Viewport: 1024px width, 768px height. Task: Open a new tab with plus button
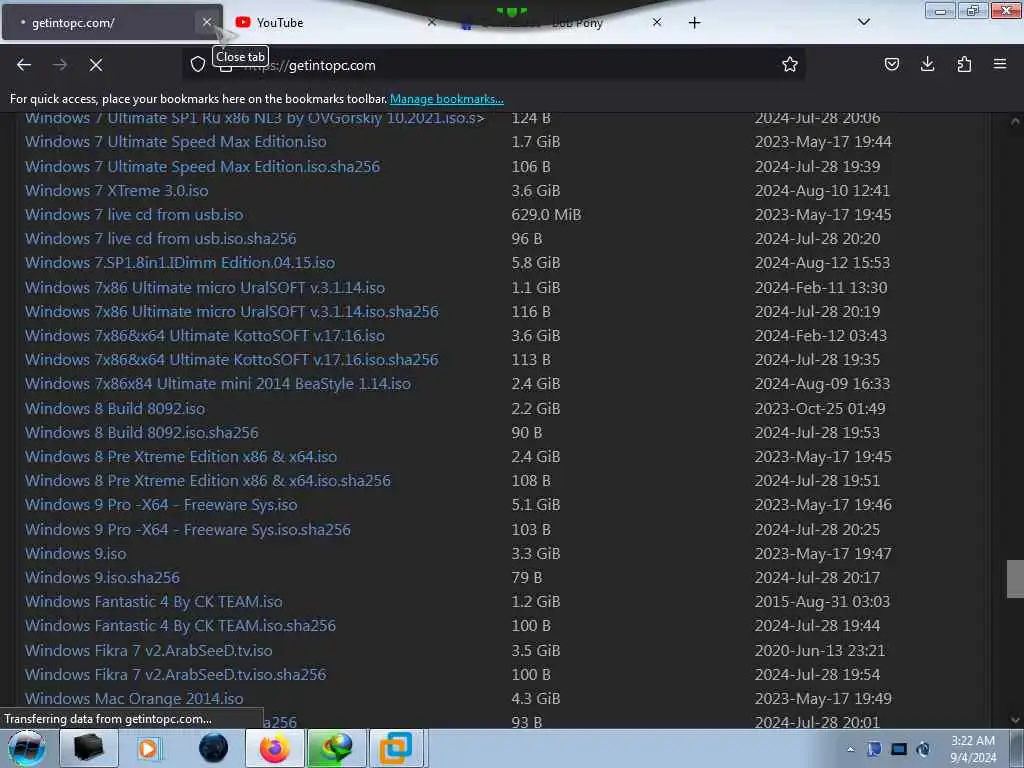694,23
